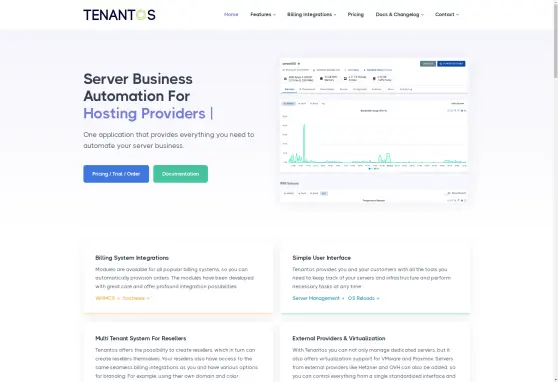
Task: Open the Contact dropdown in the navbar
Action: tap(447, 15)
